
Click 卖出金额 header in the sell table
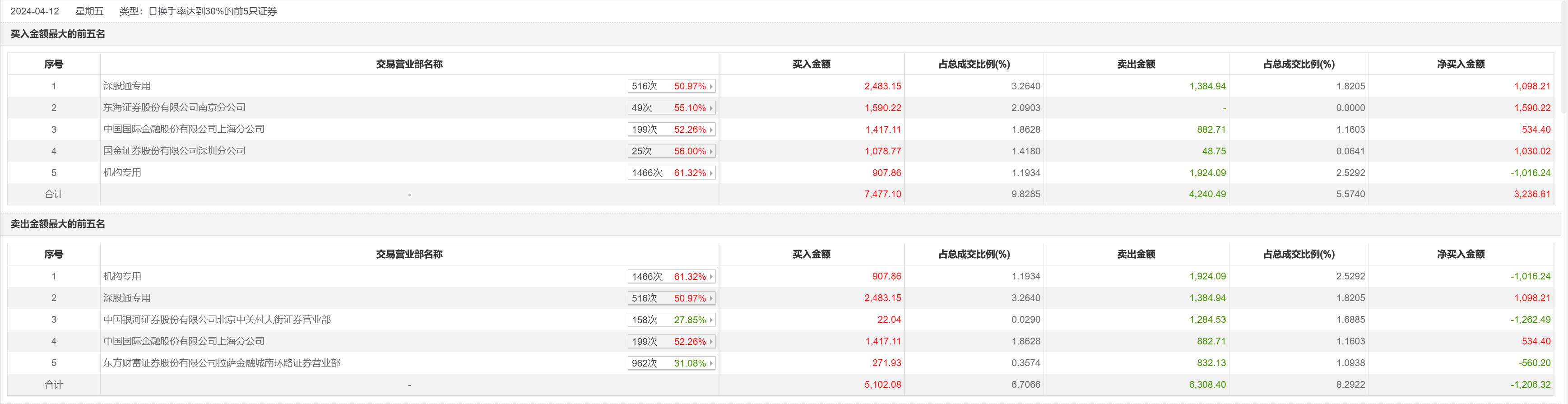pos(1136,254)
